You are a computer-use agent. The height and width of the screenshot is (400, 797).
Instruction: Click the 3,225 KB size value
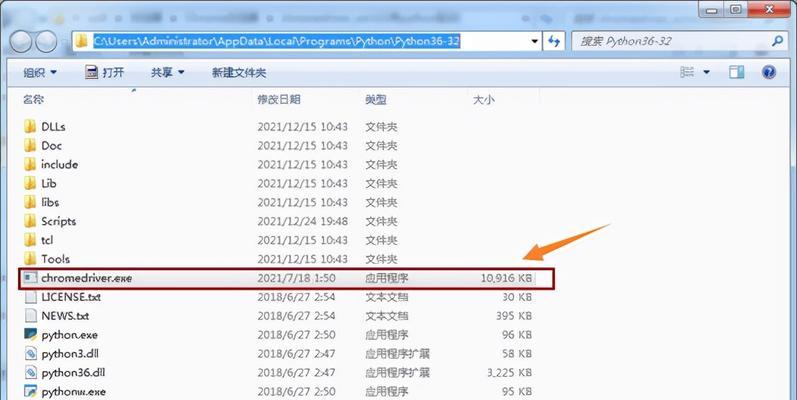(509, 373)
